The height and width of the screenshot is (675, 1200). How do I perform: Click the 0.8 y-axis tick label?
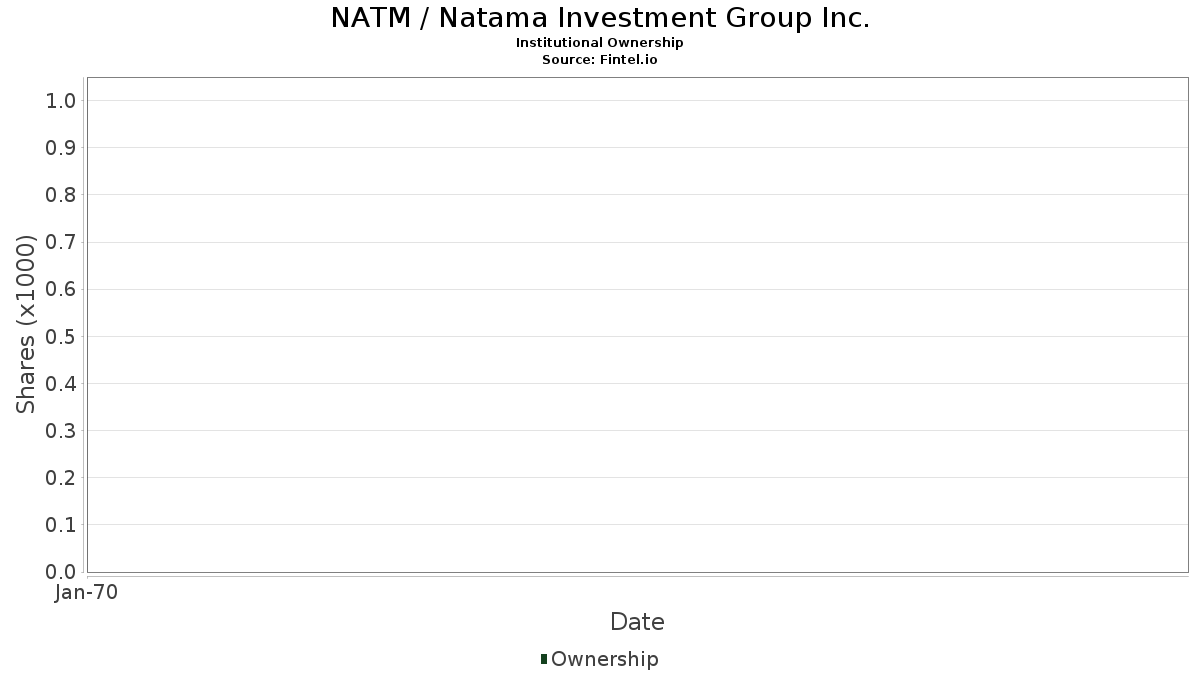click(61, 195)
